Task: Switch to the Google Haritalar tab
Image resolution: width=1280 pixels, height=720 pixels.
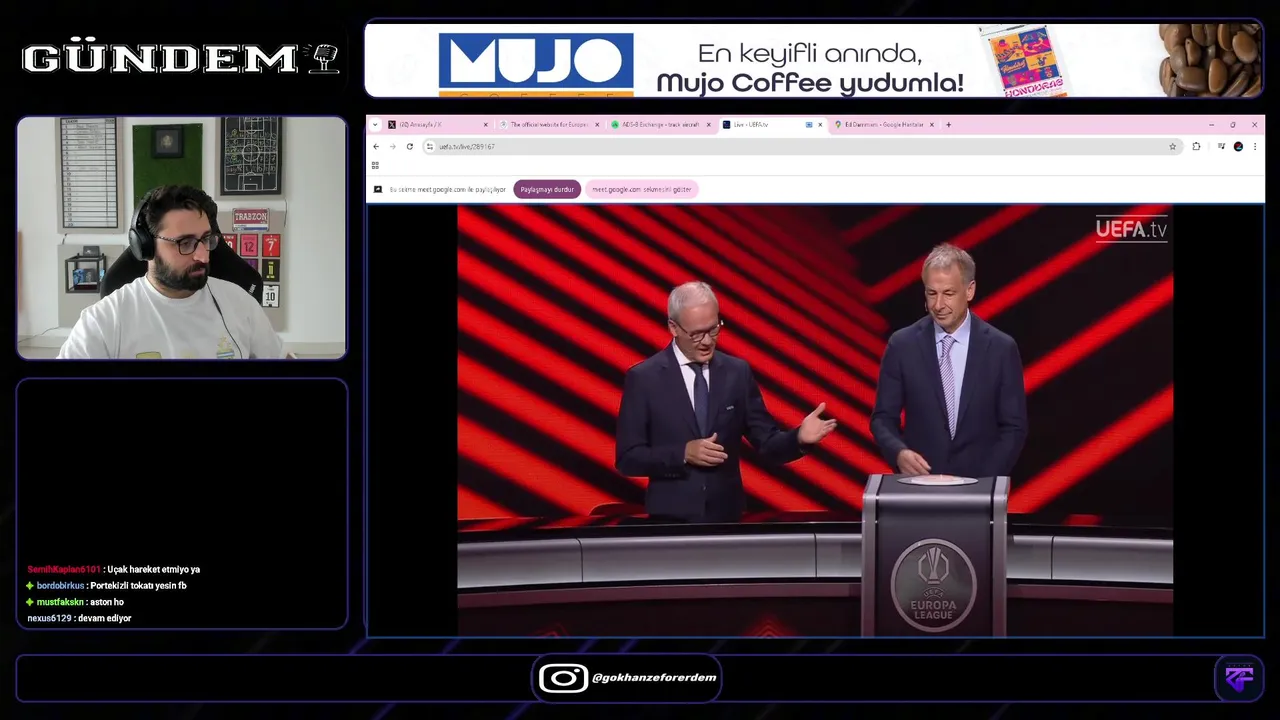Action: click(884, 125)
